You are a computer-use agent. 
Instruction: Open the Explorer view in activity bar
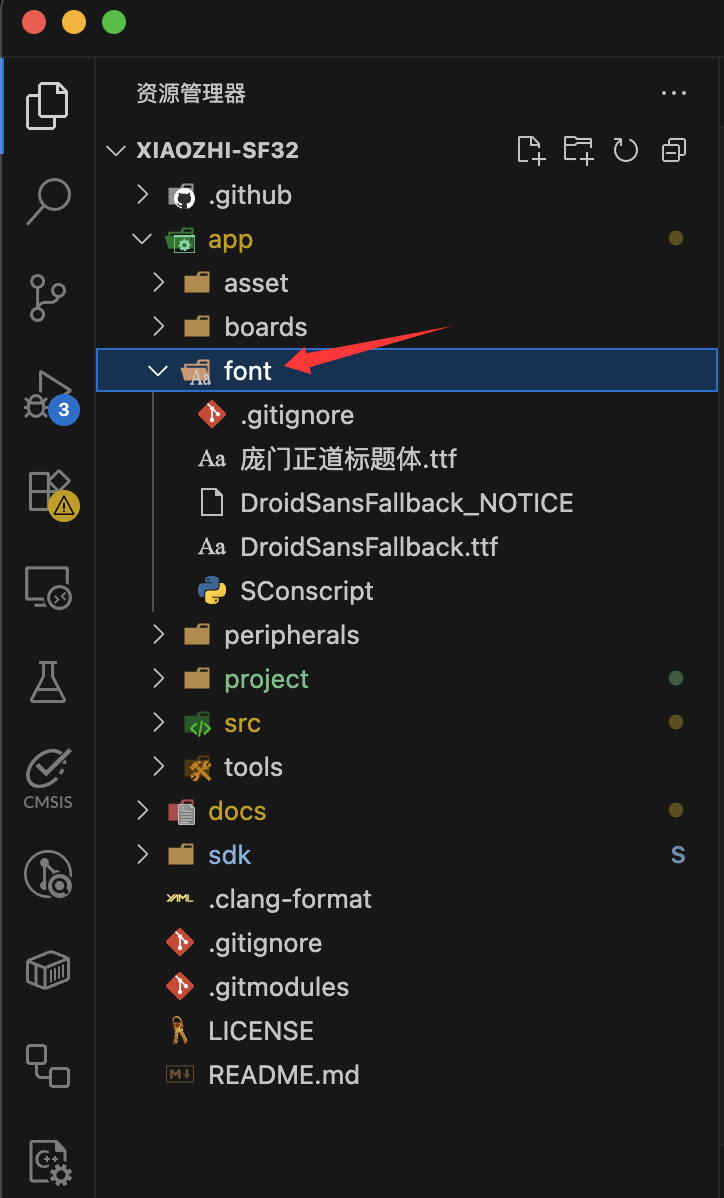(x=47, y=105)
